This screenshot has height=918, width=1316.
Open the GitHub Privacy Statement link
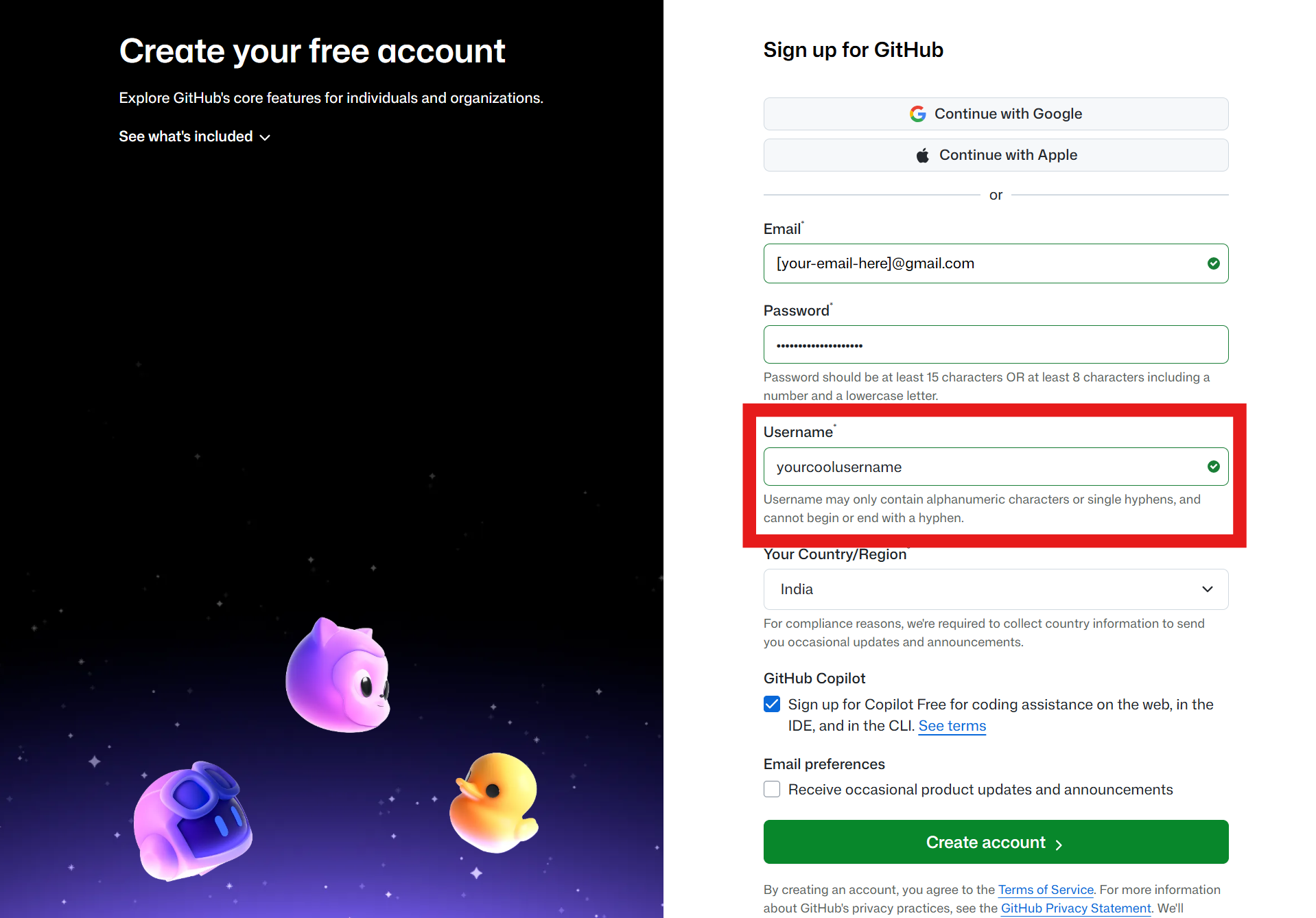tap(1075, 908)
